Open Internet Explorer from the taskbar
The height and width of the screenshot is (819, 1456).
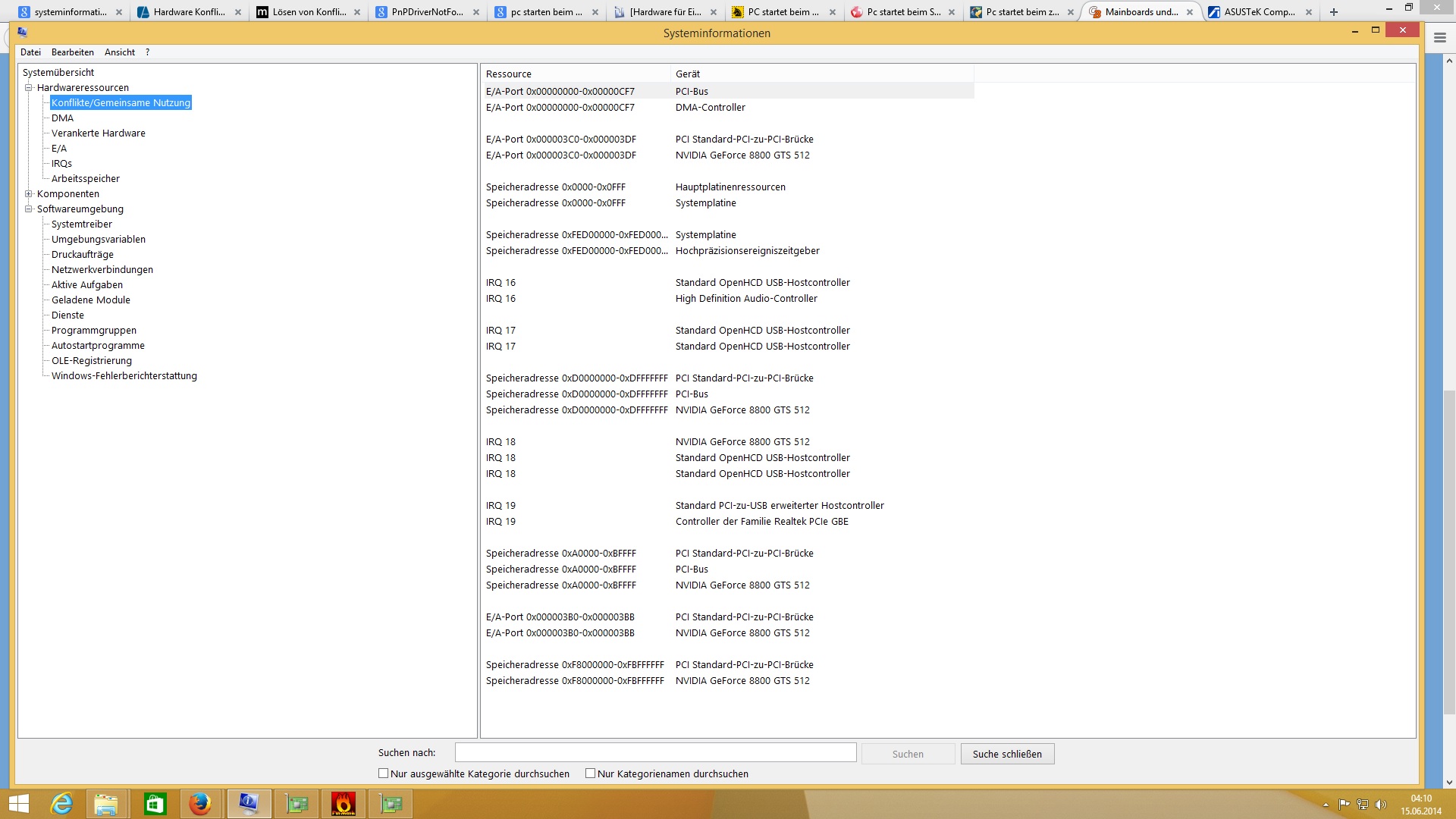click(61, 804)
